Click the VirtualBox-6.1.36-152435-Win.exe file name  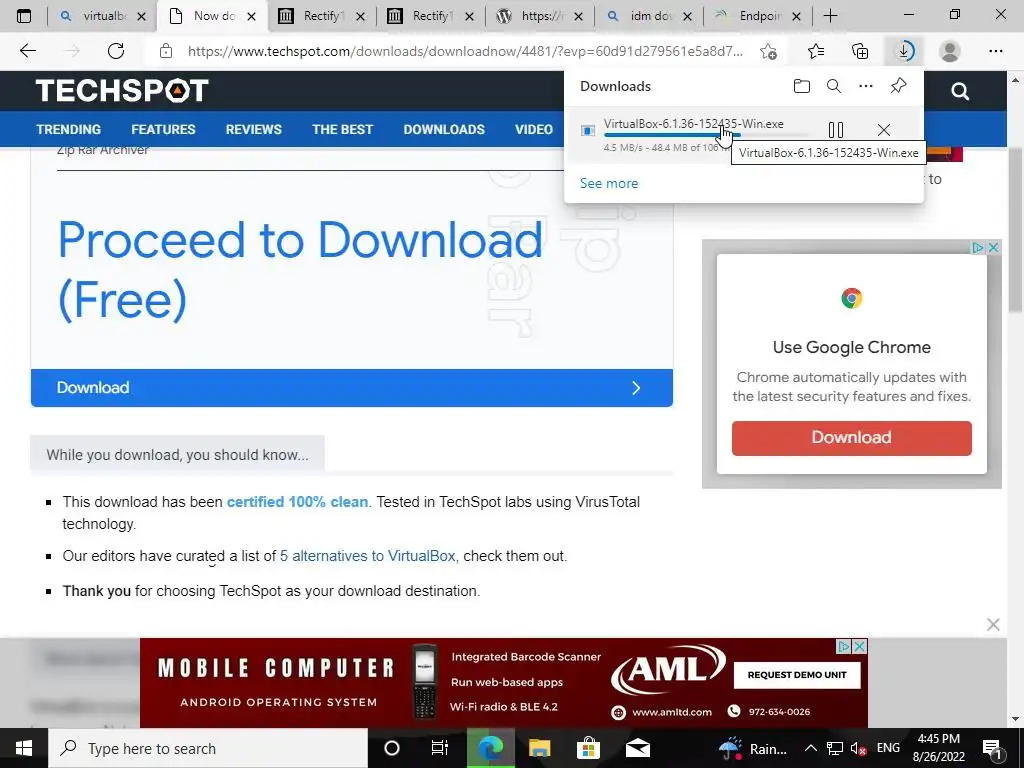[694, 123]
